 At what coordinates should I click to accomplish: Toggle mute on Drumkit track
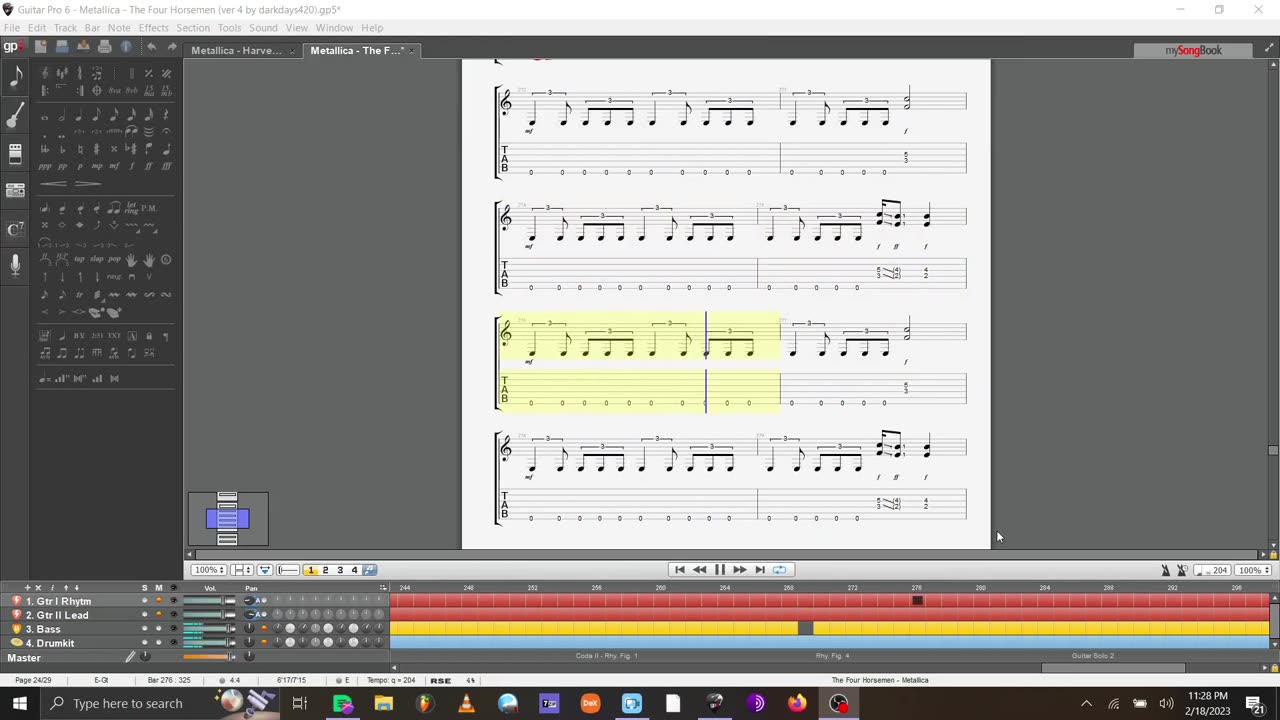click(x=158, y=643)
